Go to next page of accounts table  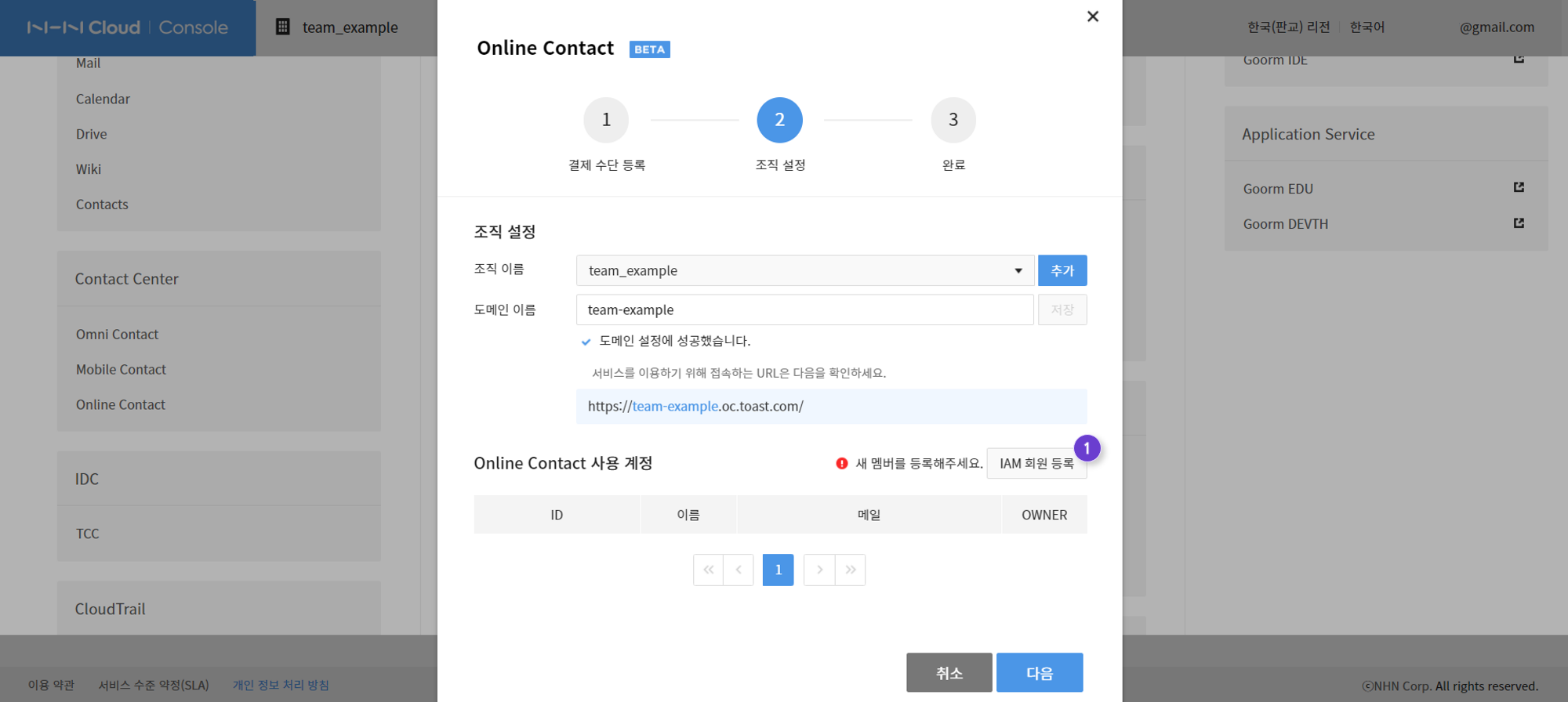819,570
